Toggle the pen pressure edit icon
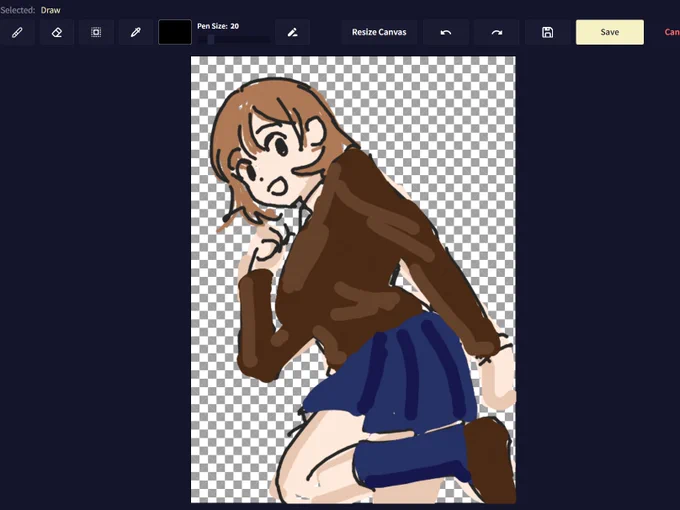 pyautogui.click(x=293, y=32)
